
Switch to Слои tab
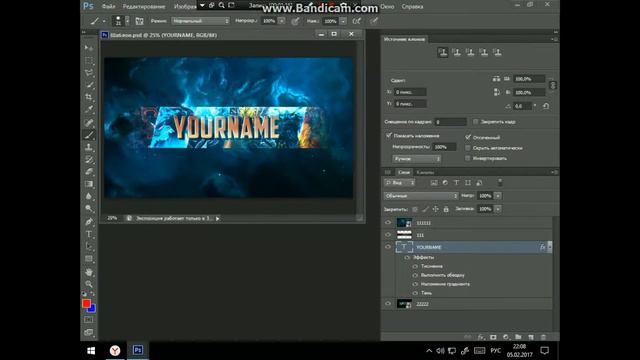click(404, 172)
